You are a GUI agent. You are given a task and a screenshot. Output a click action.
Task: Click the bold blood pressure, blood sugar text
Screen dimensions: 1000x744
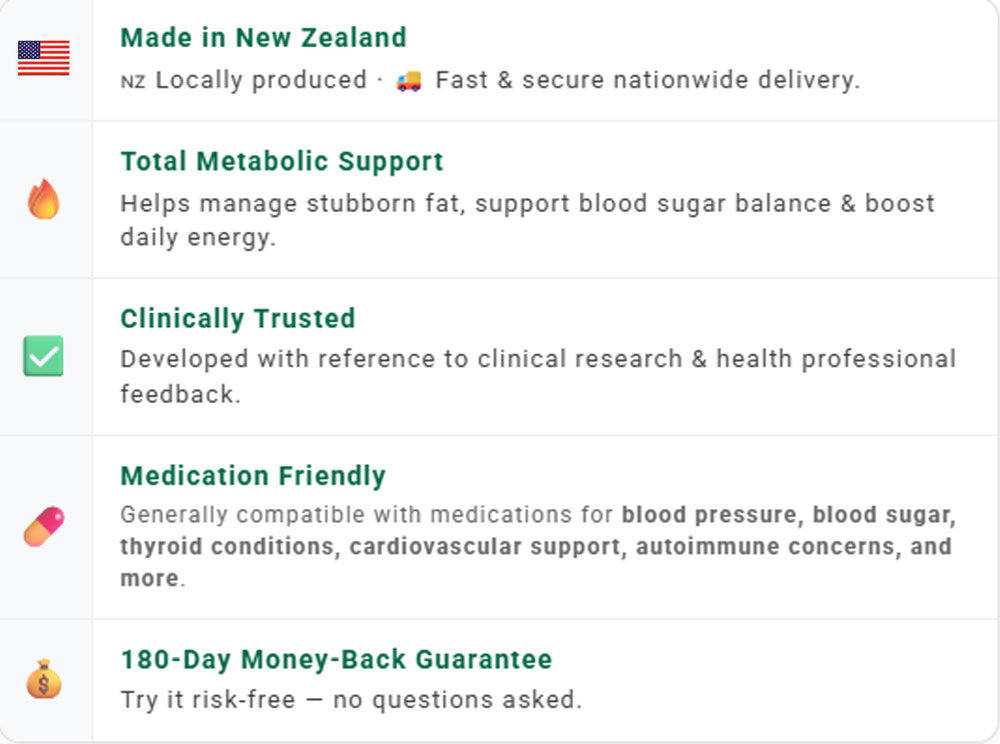[x=788, y=515]
